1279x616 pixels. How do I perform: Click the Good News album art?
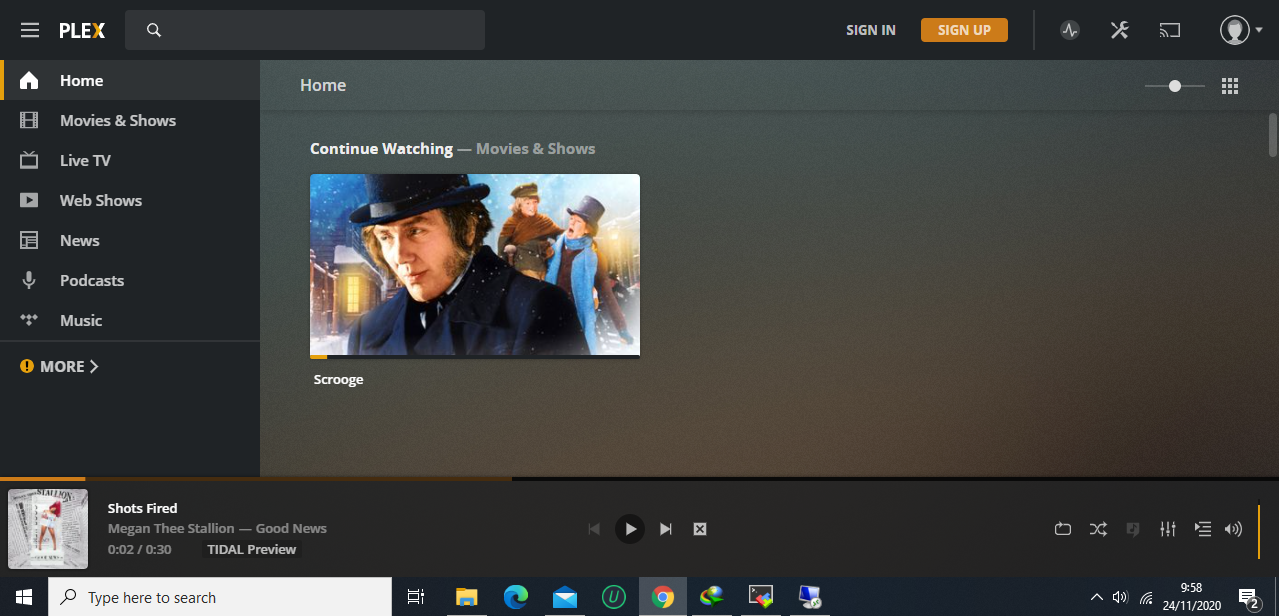tap(48, 529)
